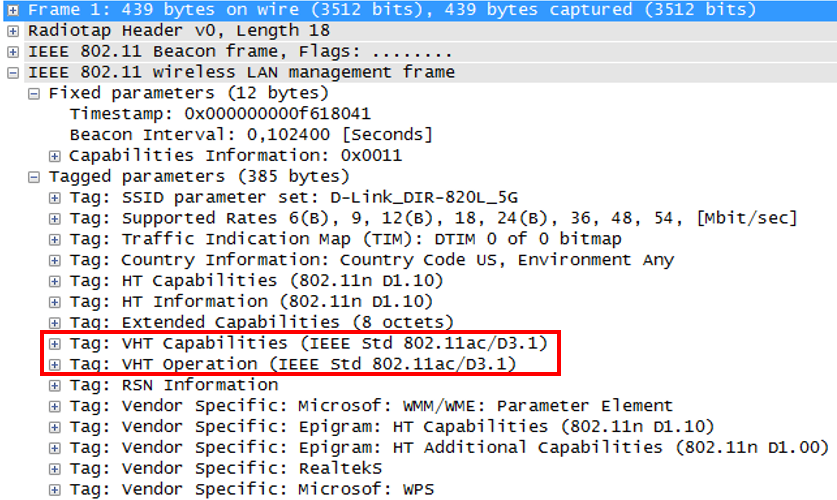The image size is (837, 500).
Task: Collapse the wireless LAN management frame node
Action: 13,73
